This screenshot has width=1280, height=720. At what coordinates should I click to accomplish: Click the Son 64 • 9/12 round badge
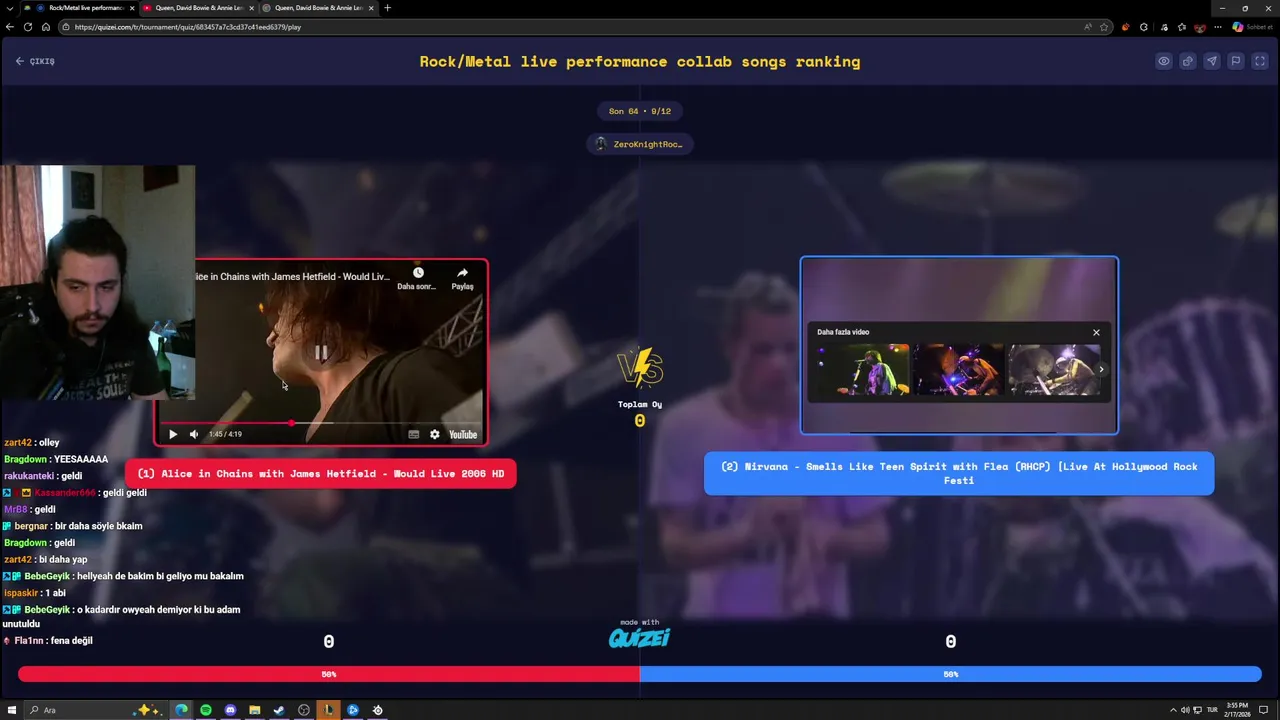click(x=639, y=111)
